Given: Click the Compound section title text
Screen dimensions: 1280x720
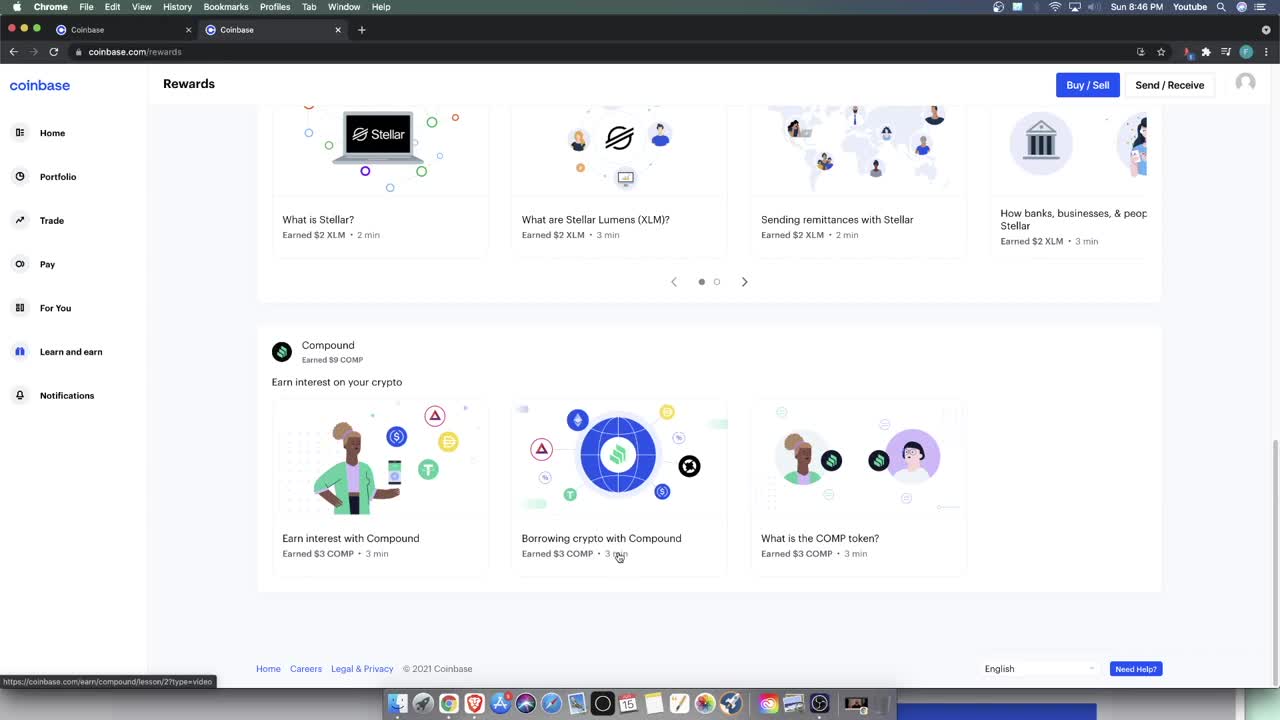Looking at the screenshot, I should click(x=328, y=345).
